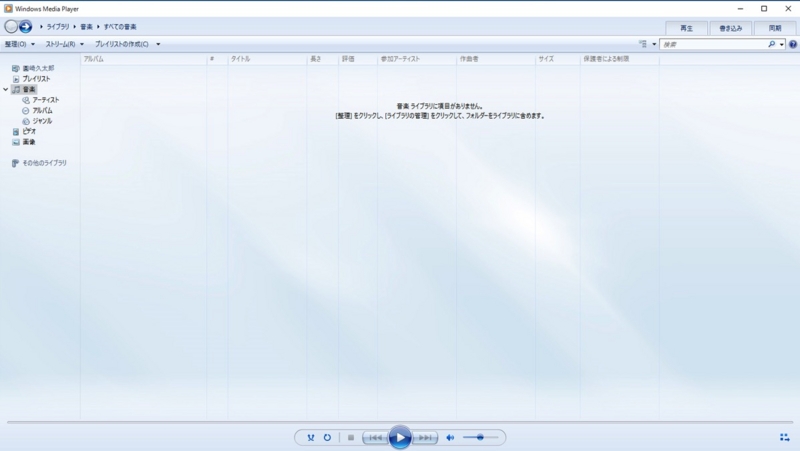Open the ストリーム(R) menu
Viewport: 800px width, 451px height.
pyautogui.click(x=65, y=44)
